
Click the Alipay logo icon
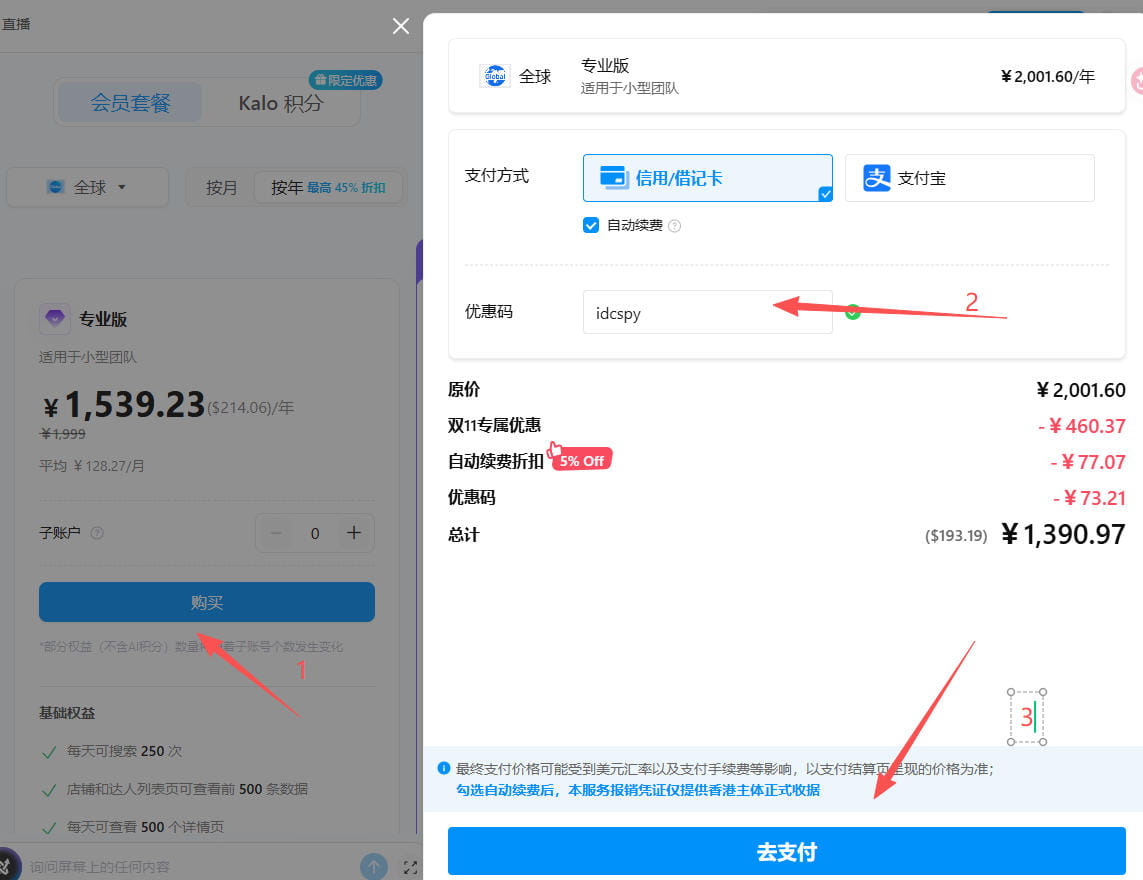(x=876, y=178)
